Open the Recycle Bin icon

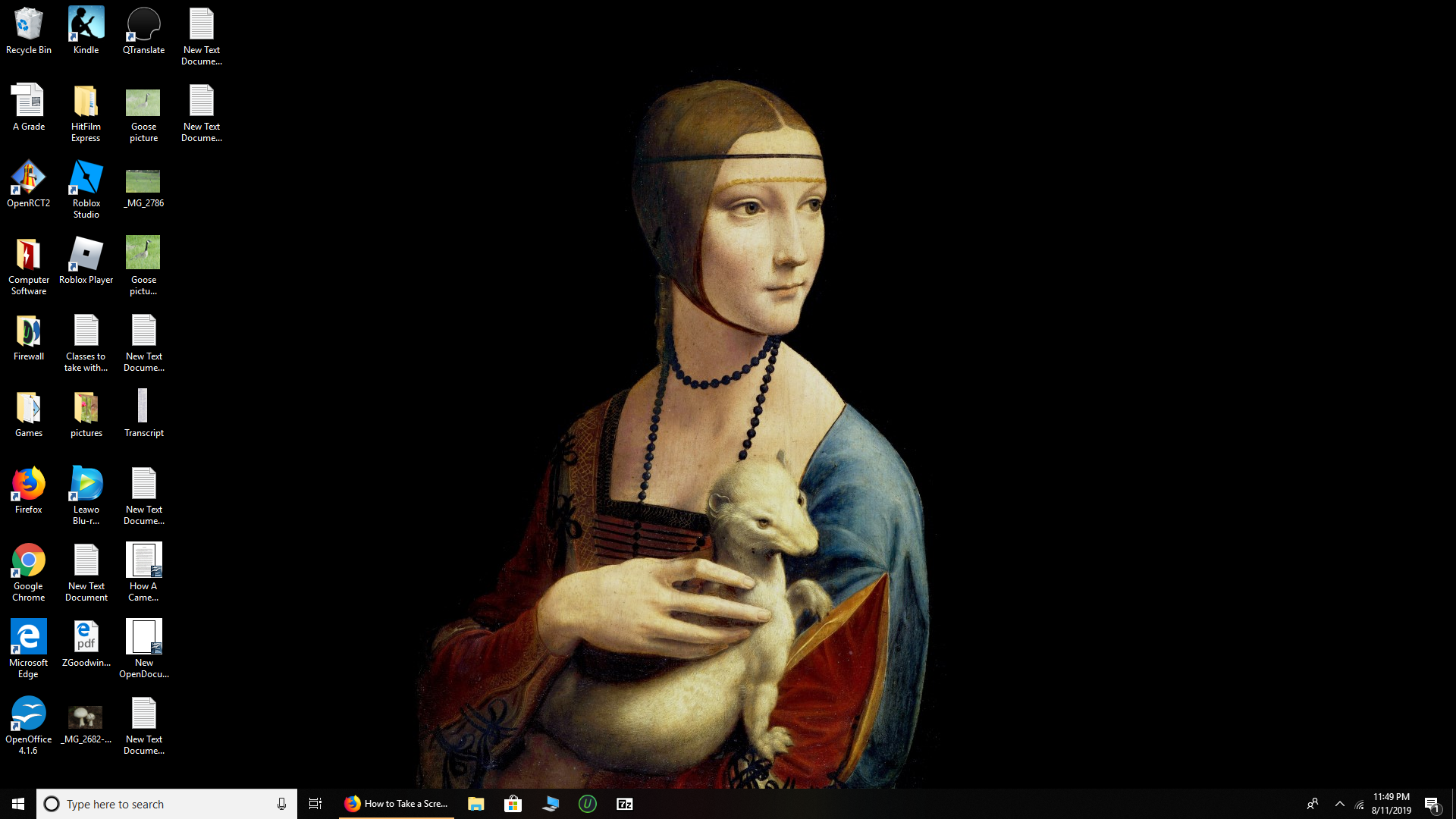(29, 32)
